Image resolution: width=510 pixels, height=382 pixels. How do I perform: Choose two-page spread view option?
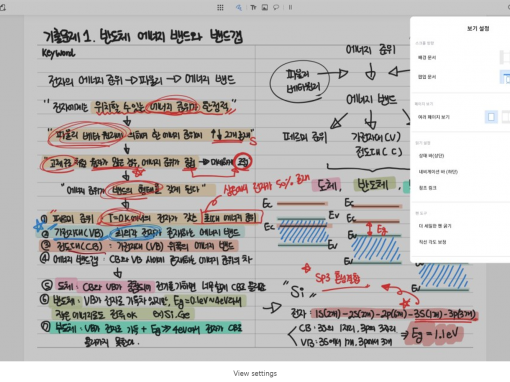(x=506, y=117)
